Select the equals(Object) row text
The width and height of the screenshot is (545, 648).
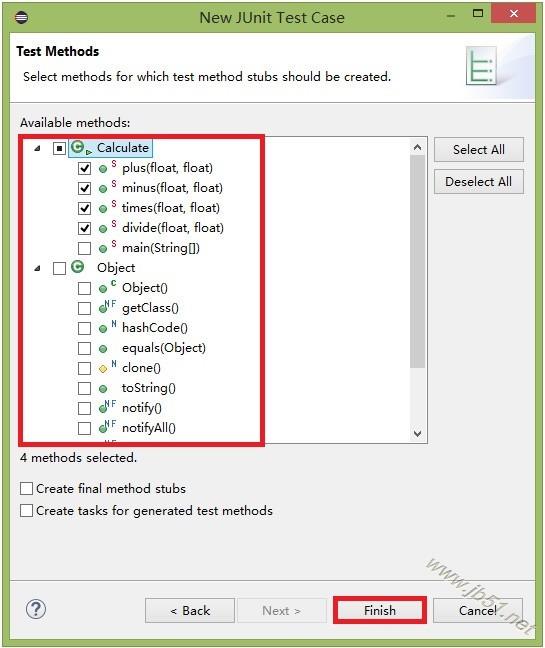[x=164, y=348]
